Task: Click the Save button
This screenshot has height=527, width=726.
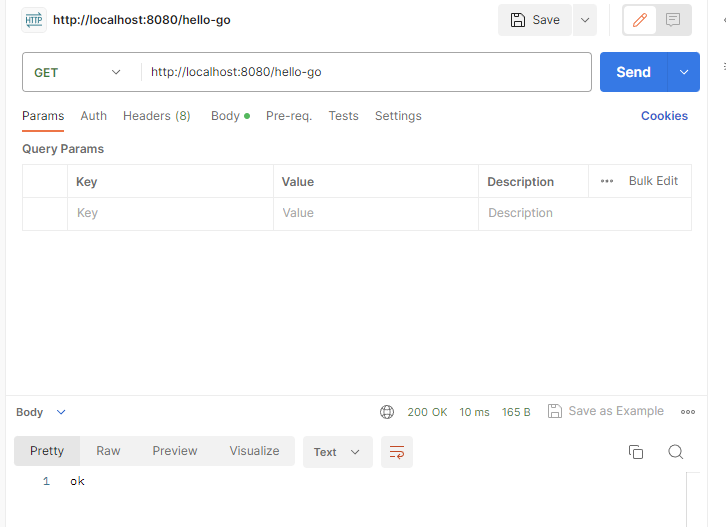Action: coord(535,20)
